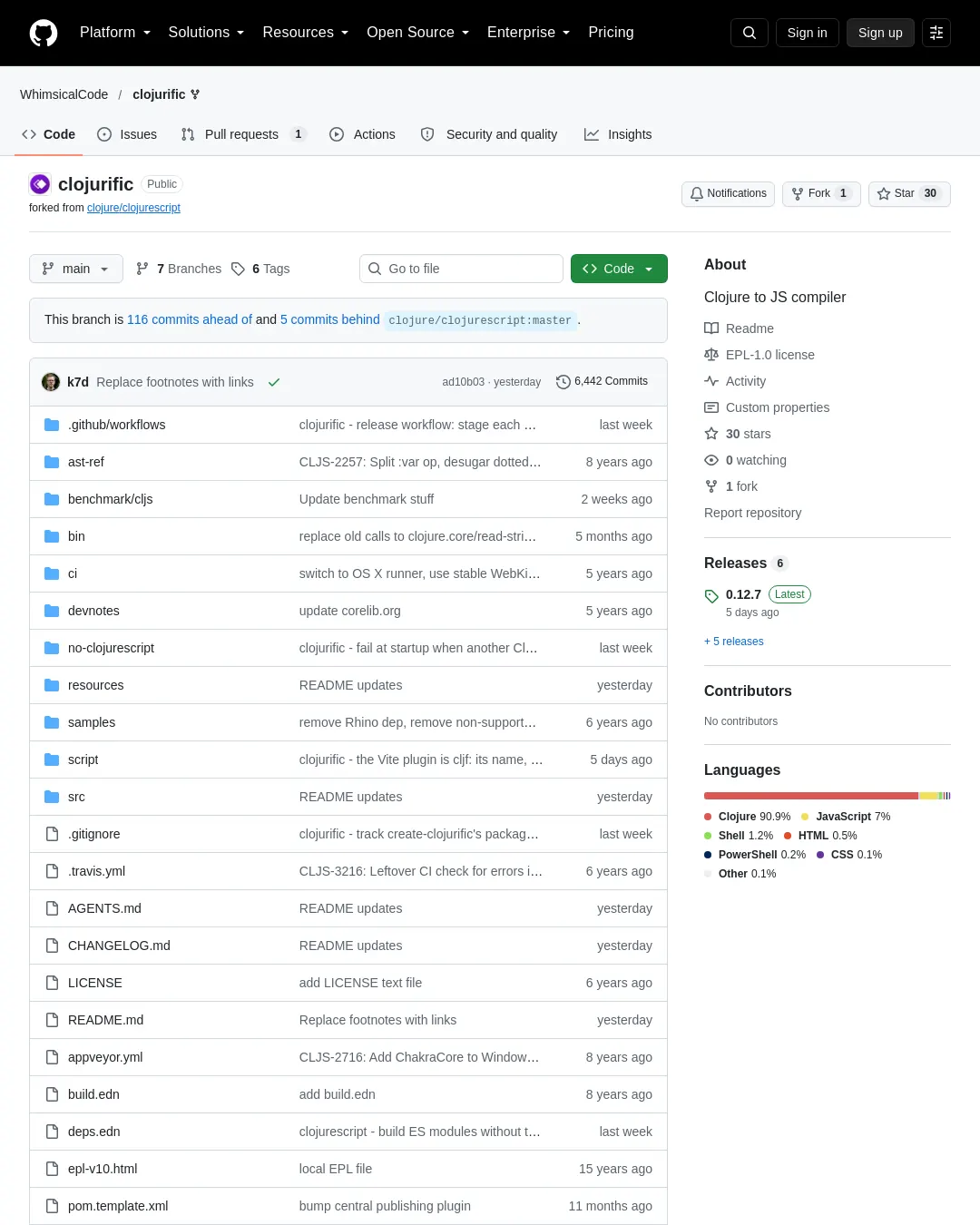
Task: Click the file icon for LICENSE
Action: (52, 983)
